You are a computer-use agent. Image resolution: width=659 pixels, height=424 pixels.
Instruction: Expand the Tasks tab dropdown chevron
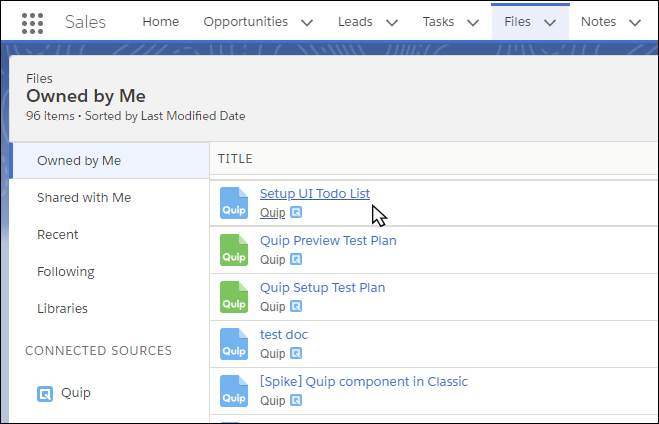click(x=473, y=23)
